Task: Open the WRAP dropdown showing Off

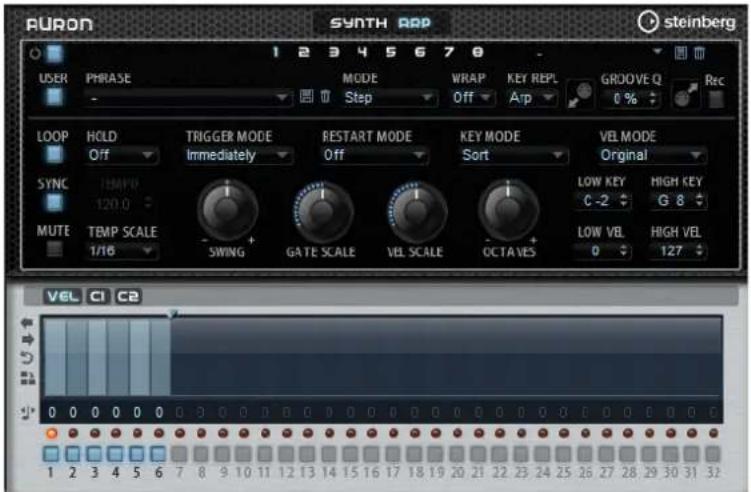Action: tap(472, 98)
